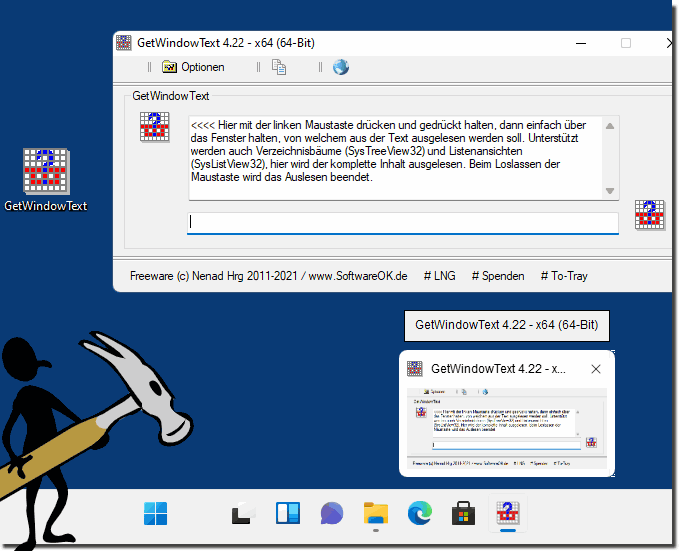Click the GetWindowText title bar app icon

[124, 43]
